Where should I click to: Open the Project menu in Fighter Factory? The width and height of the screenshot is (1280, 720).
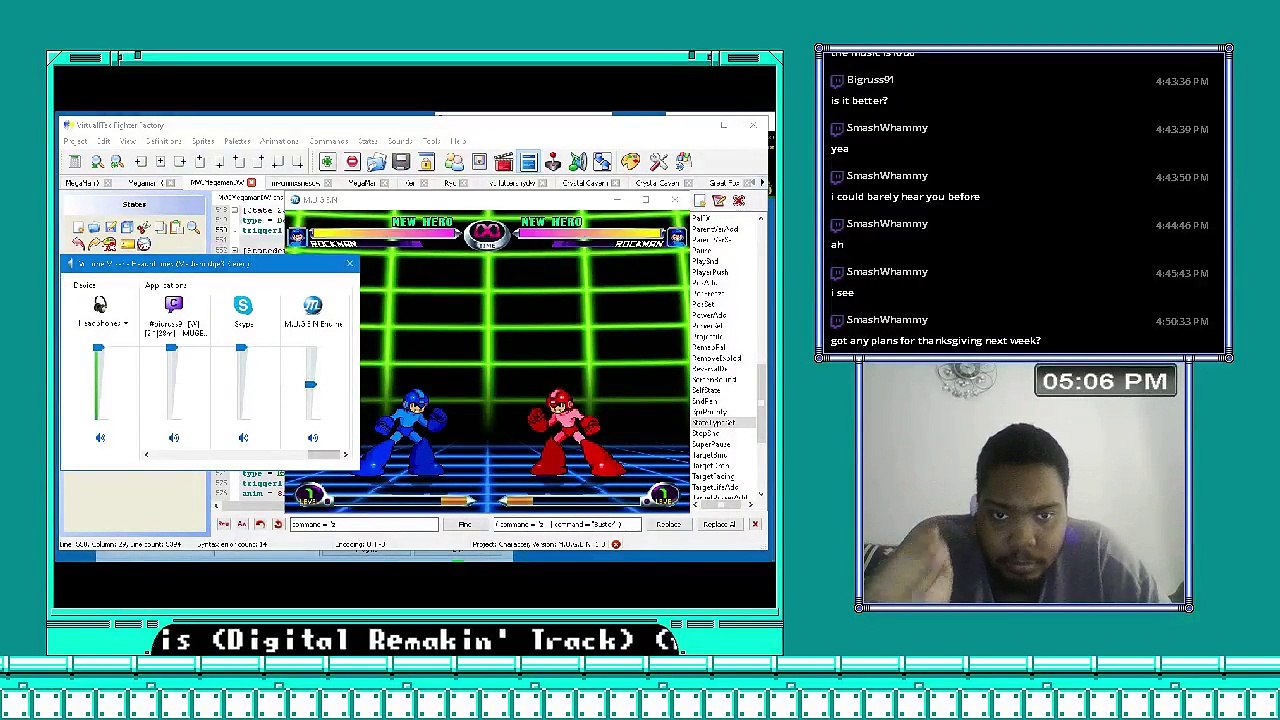(x=75, y=141)
